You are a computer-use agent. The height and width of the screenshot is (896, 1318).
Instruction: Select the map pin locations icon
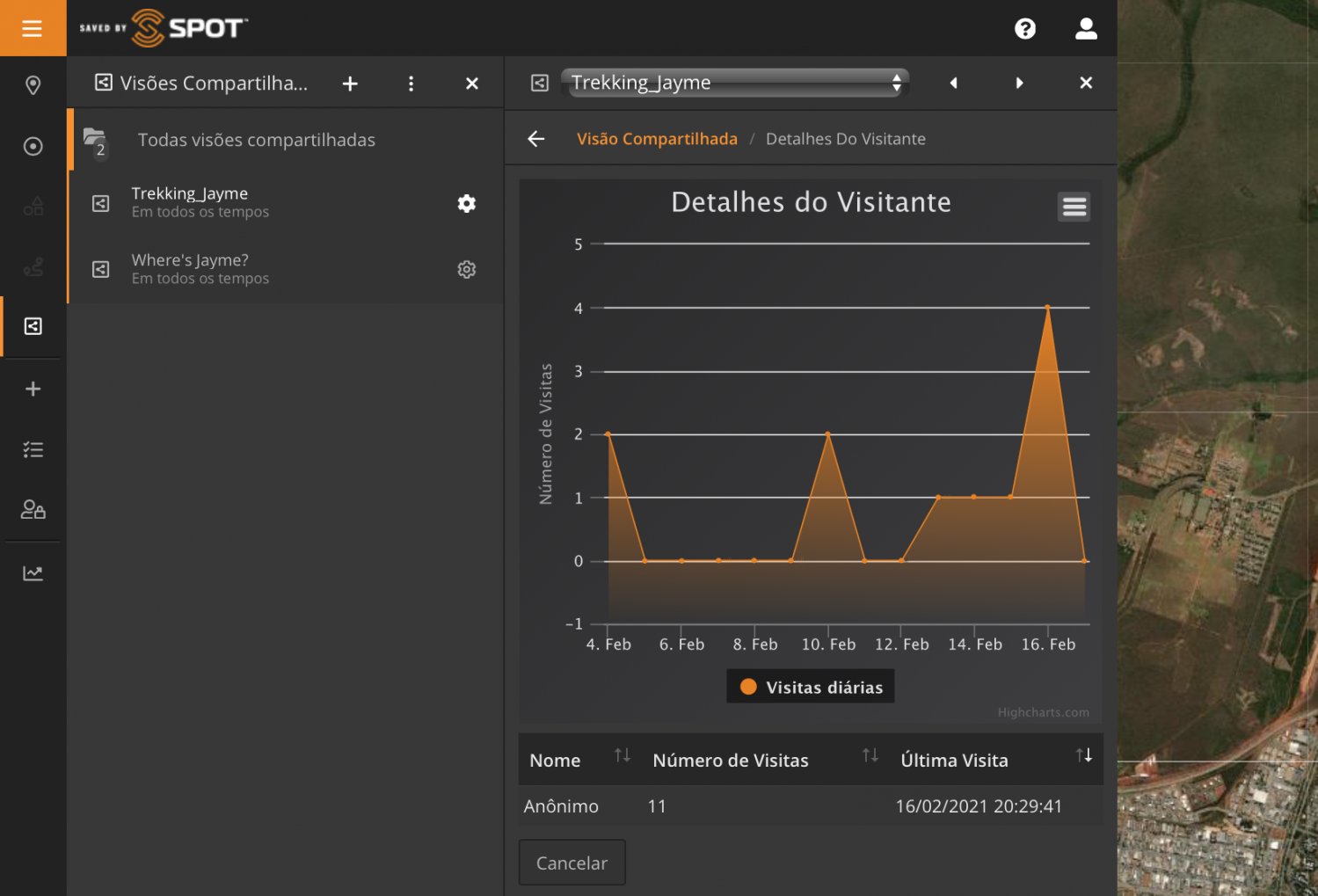(33, 85)
